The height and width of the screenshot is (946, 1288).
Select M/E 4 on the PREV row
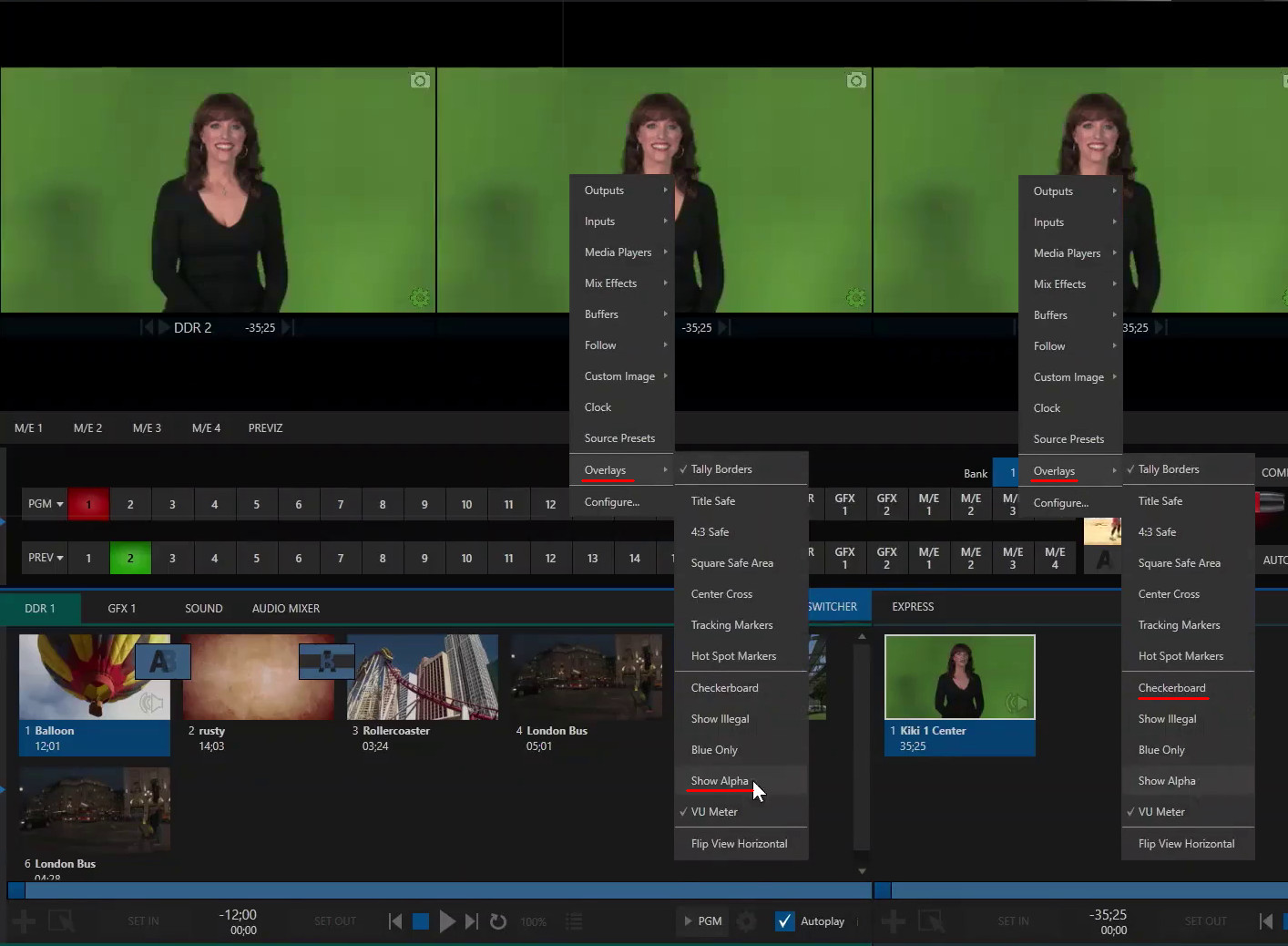[1055, 558]
